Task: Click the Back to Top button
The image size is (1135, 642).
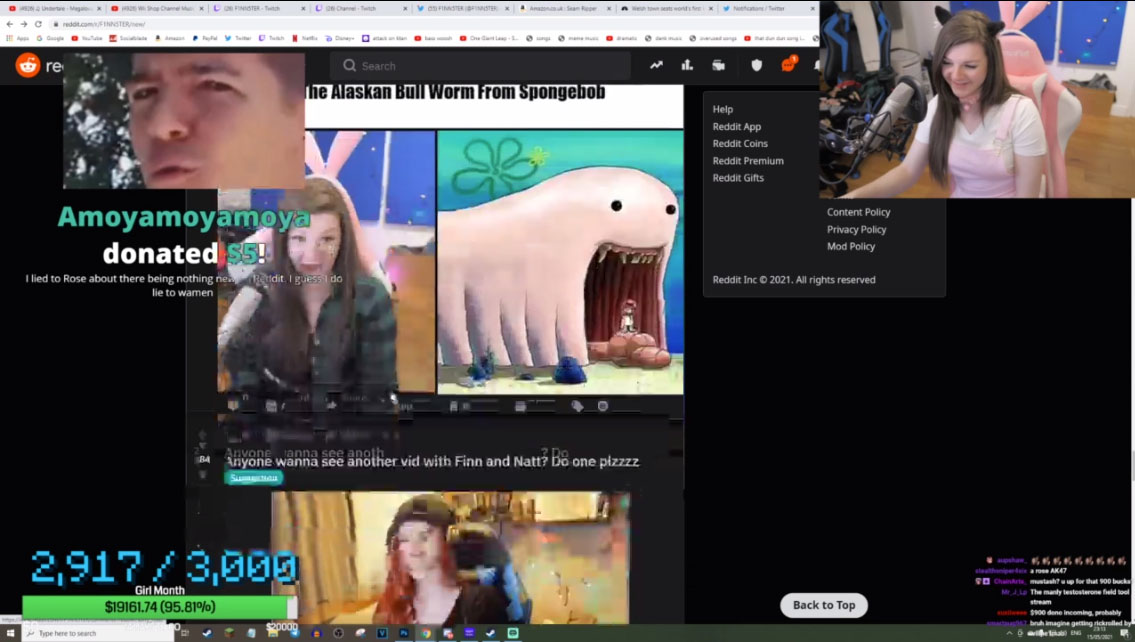Action: click(824, 605)
